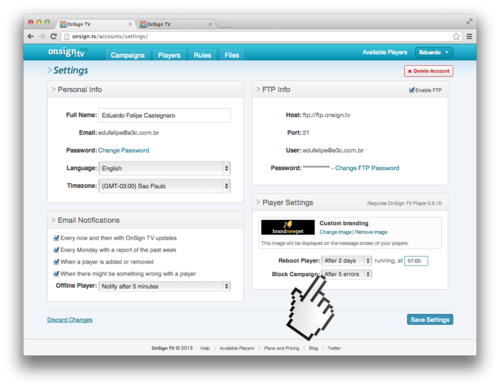
Task: Click the Change Image link
Action: (335, 232)
